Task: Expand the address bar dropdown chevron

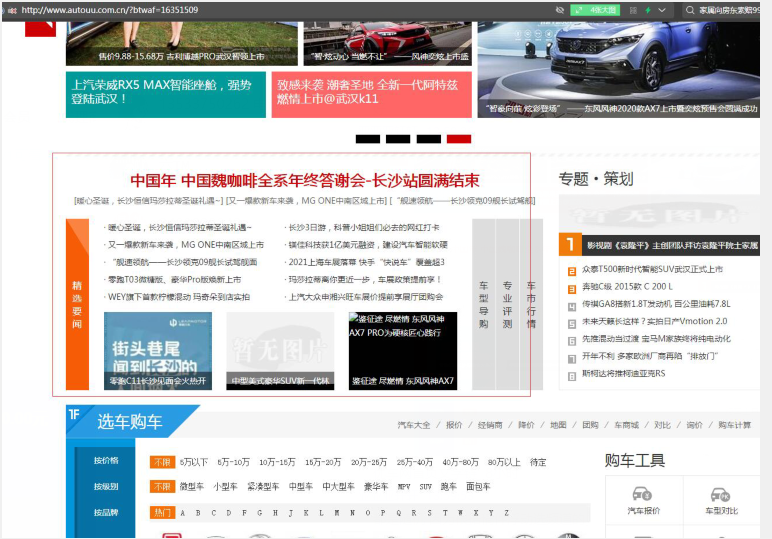Action: (x=662, y=10)
